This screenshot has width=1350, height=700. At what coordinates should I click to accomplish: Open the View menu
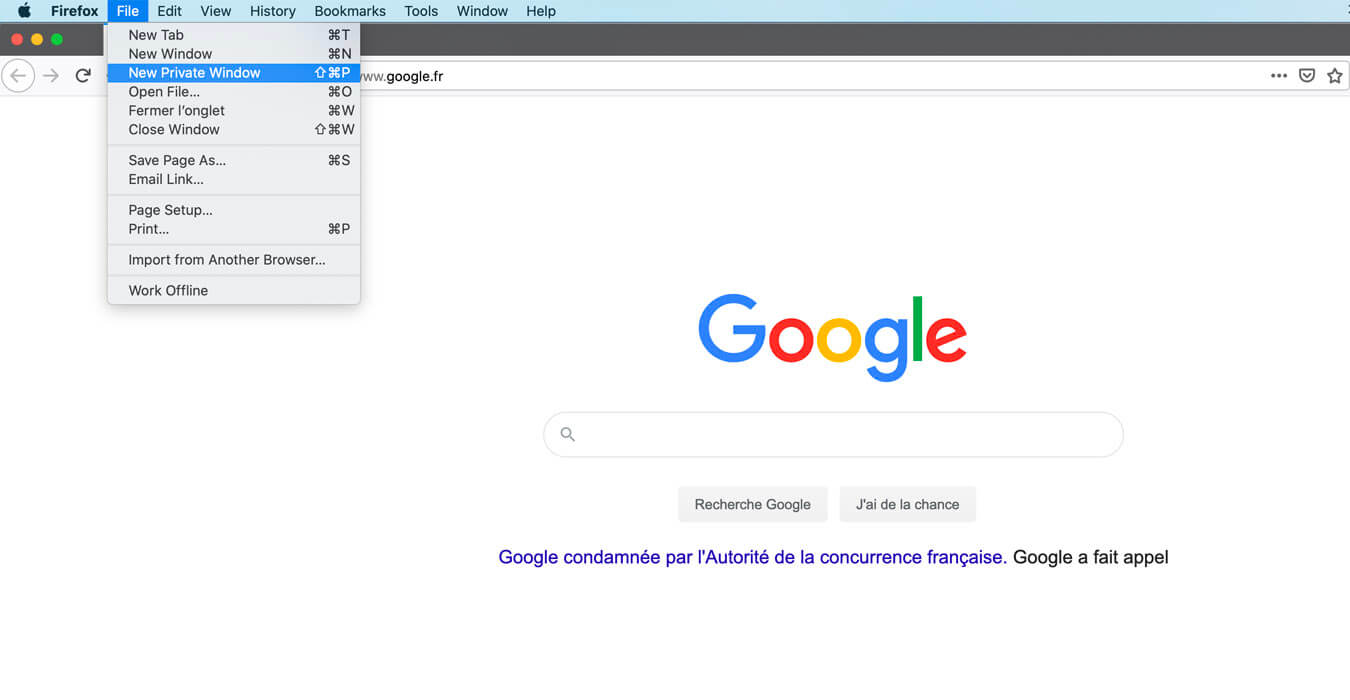216,11
